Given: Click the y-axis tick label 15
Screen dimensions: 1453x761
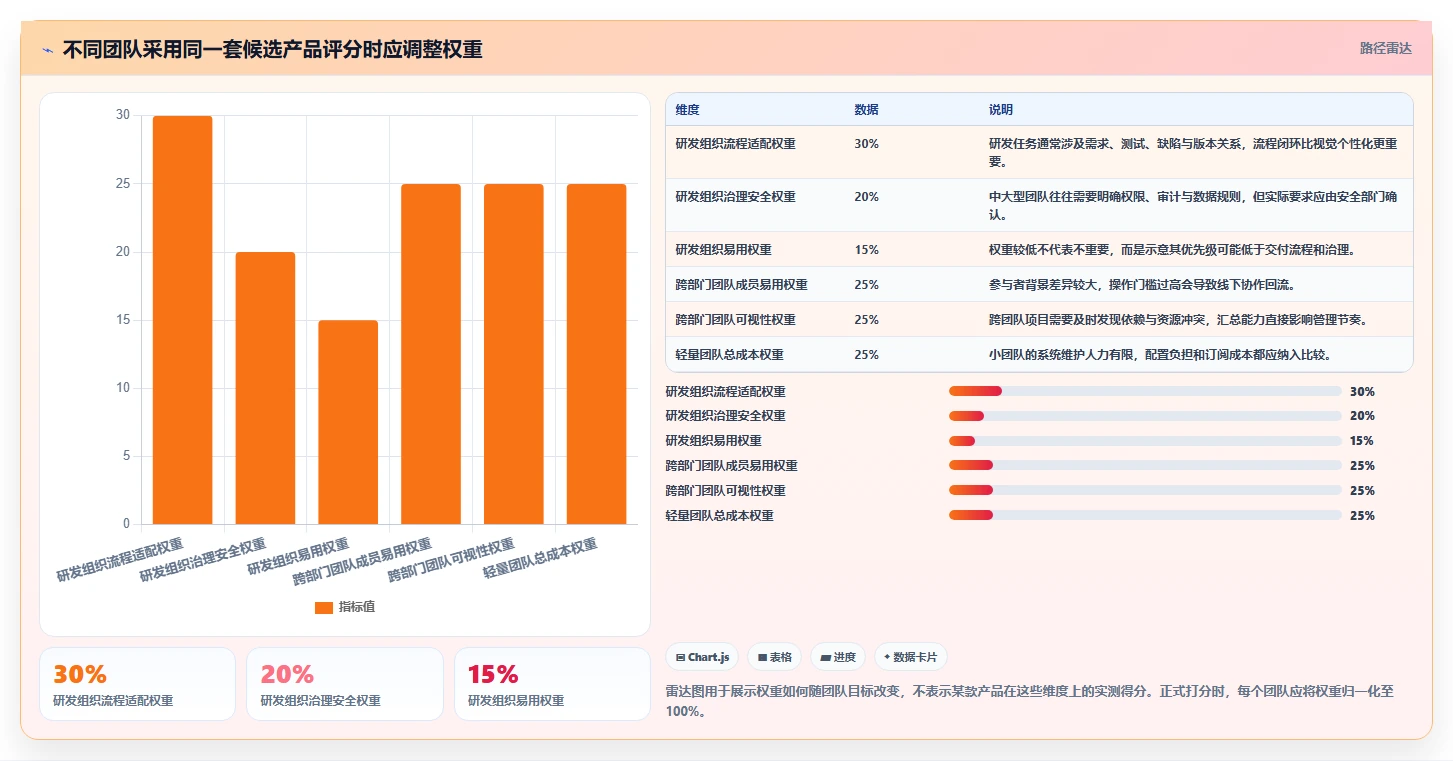Looking at the screenshot, I should point(123,320).
